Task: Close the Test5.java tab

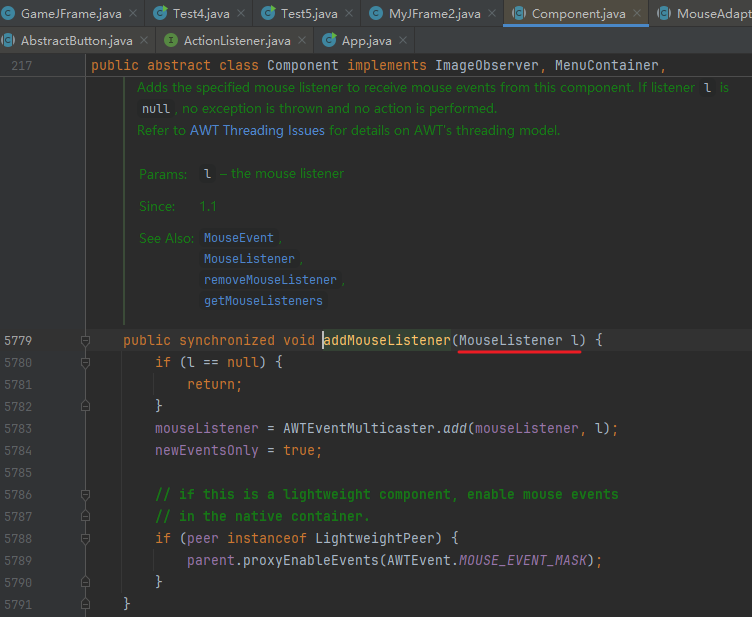Action: tap(349, 13)
